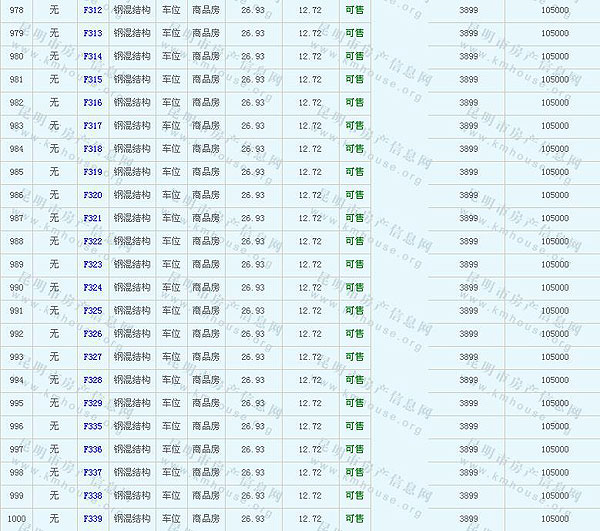
Task: Click the 3899 value in row 982
Action: [468, 102]
